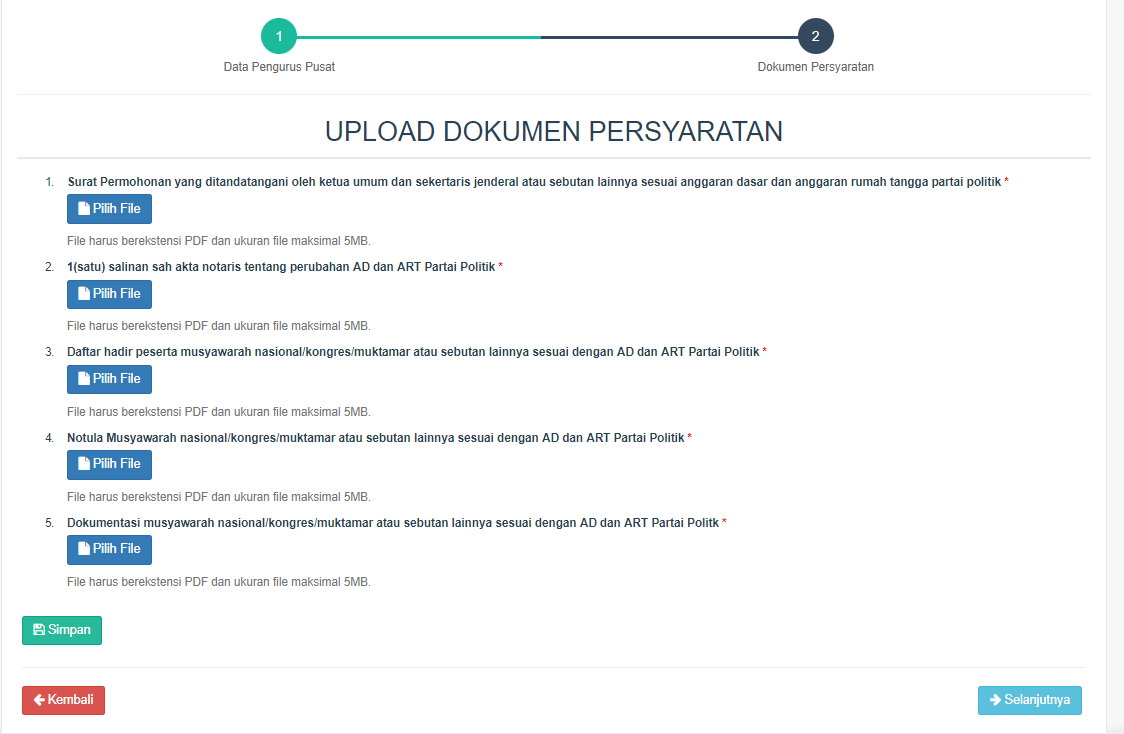Switch to the Dokumen Persyaratan step label
Image resolution: width=1124 pixels, height=734 pixels.
click(x=815, y=67)
